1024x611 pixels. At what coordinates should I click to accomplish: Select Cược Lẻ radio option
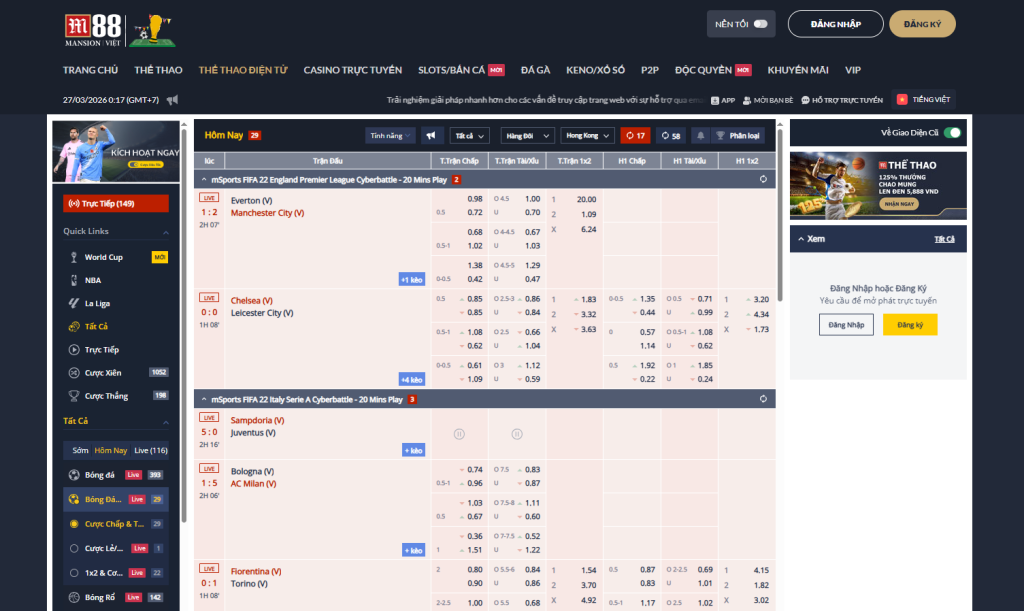(x=74, y=548)
